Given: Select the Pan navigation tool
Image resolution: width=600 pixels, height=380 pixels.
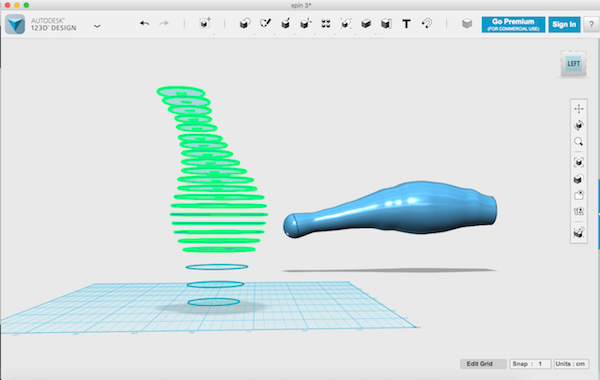Looking at the screenshot, I should tap(579, 109).
